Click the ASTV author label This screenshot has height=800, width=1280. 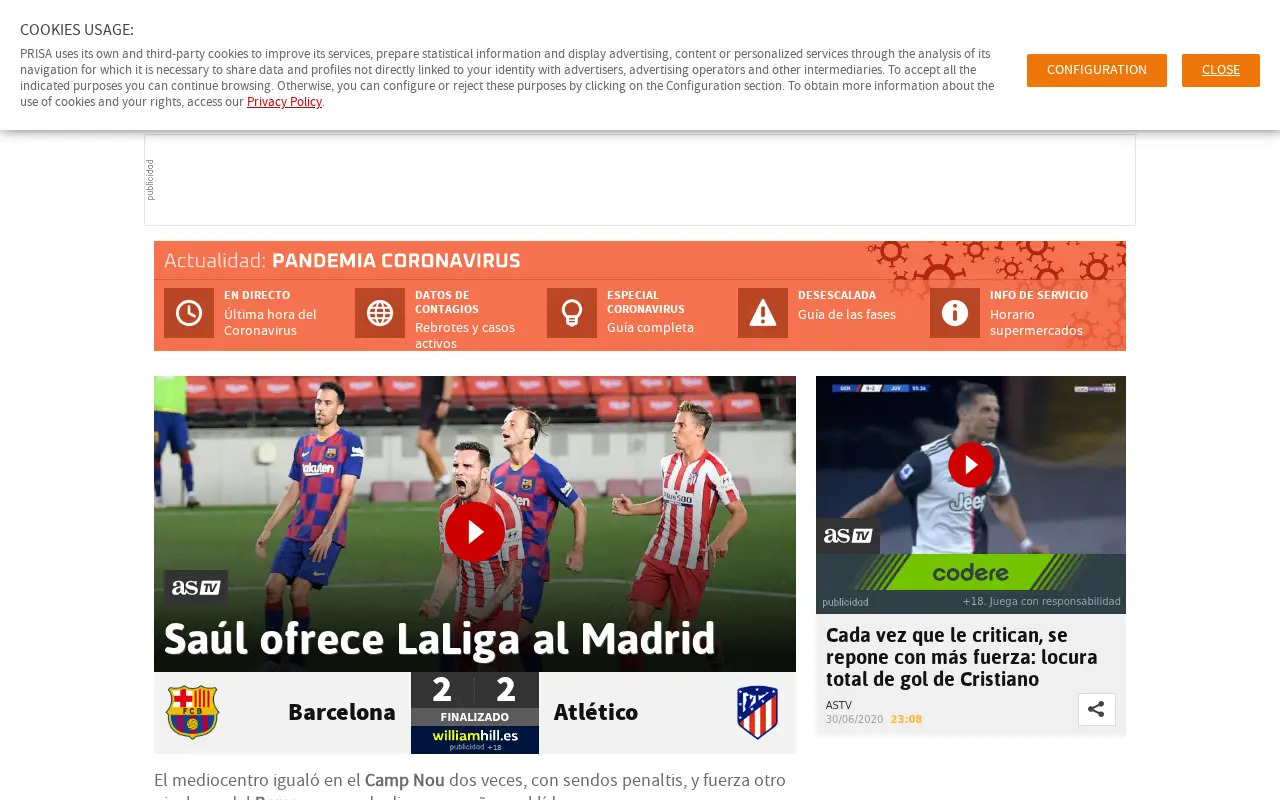pos(839,705)
